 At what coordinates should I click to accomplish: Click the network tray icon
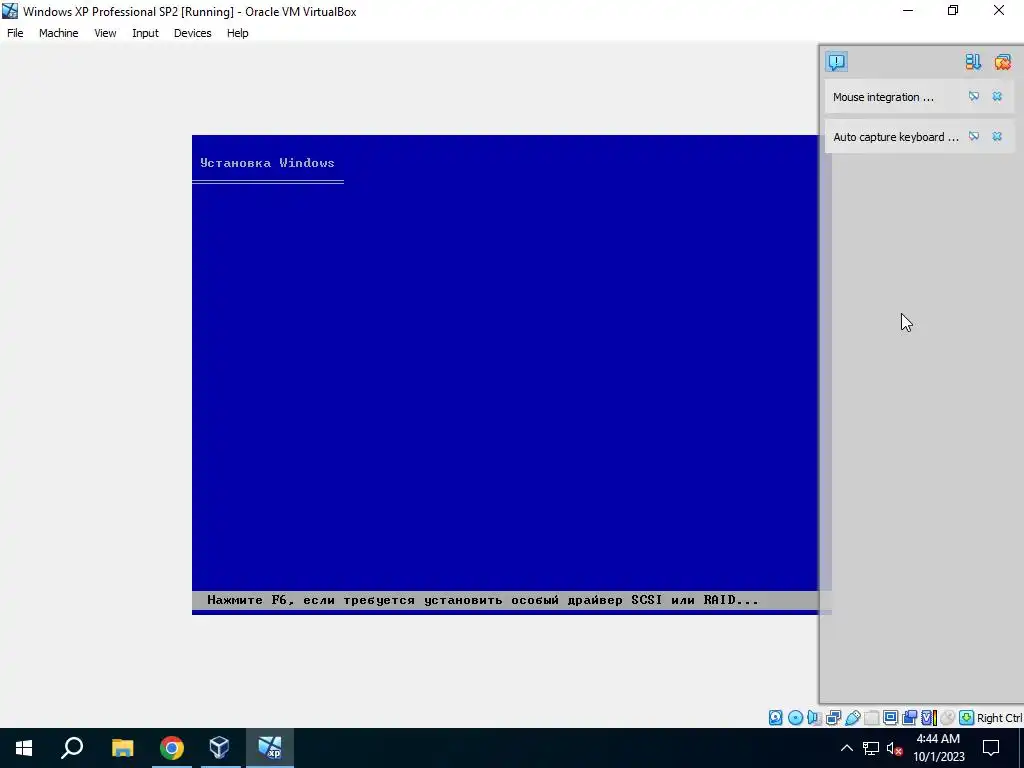(x=871, y=748)
